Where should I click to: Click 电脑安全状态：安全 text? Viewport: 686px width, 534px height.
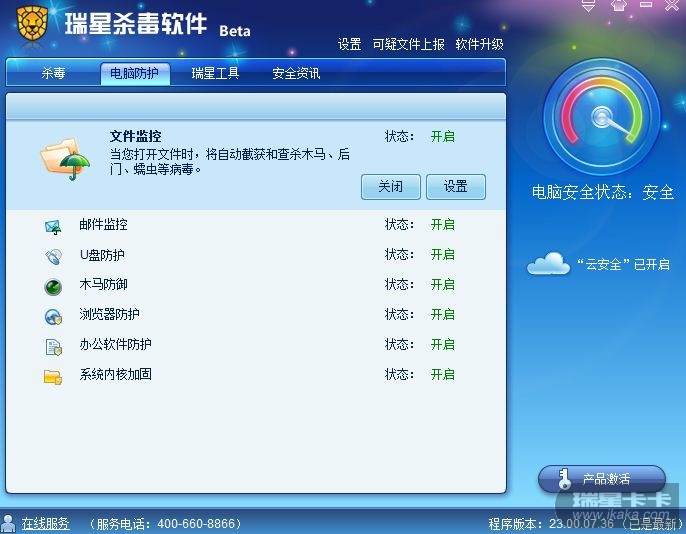603,192
